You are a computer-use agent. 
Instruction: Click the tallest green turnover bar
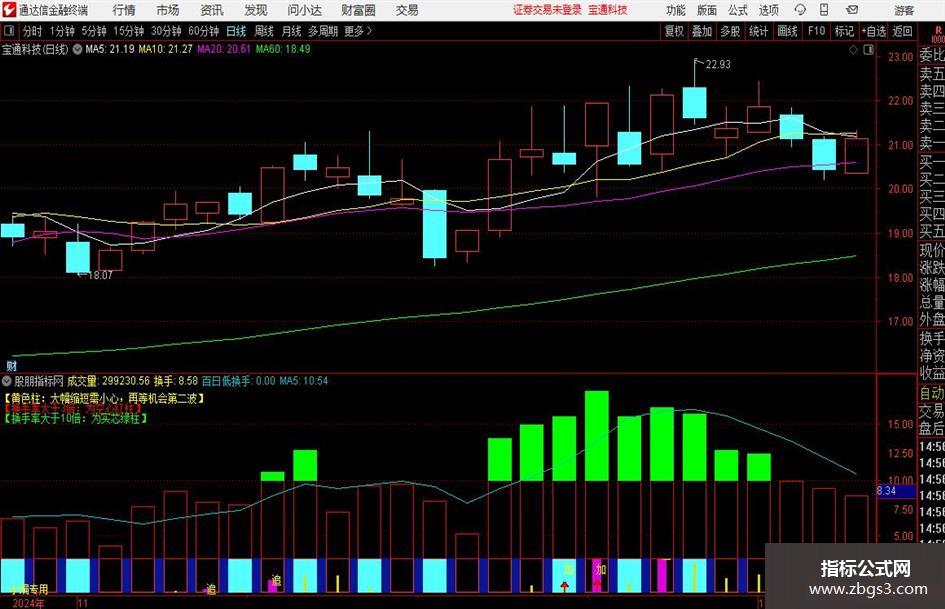(x=597, y=435)
